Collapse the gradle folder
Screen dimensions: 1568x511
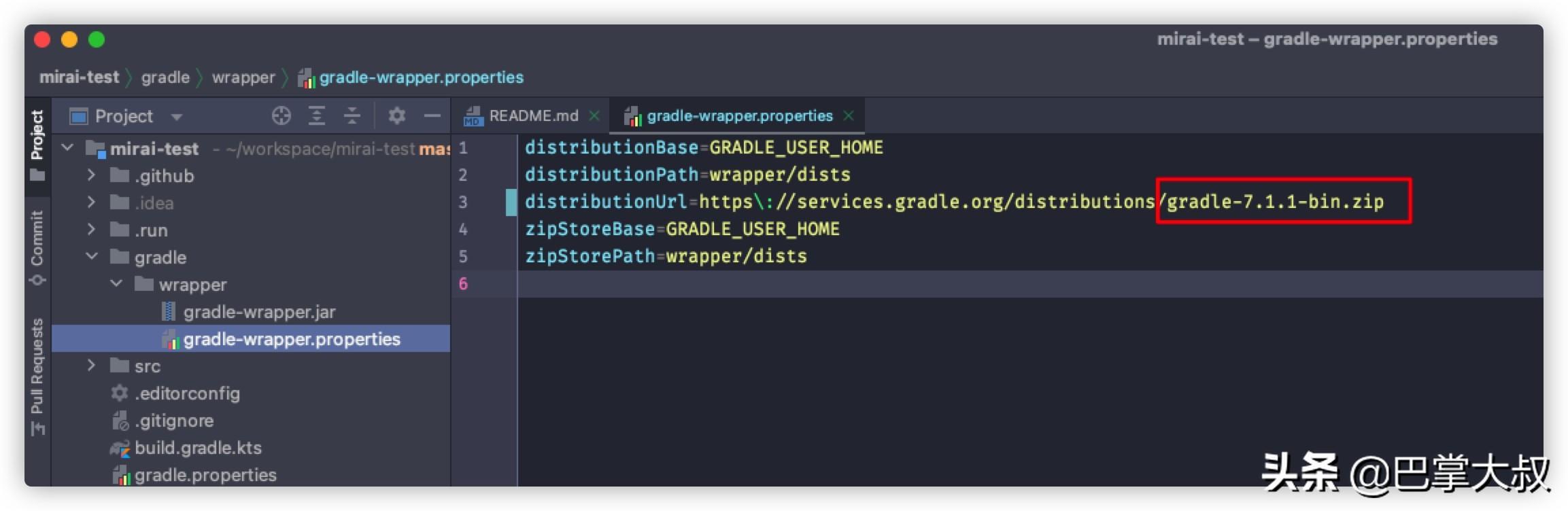[92, 256]
